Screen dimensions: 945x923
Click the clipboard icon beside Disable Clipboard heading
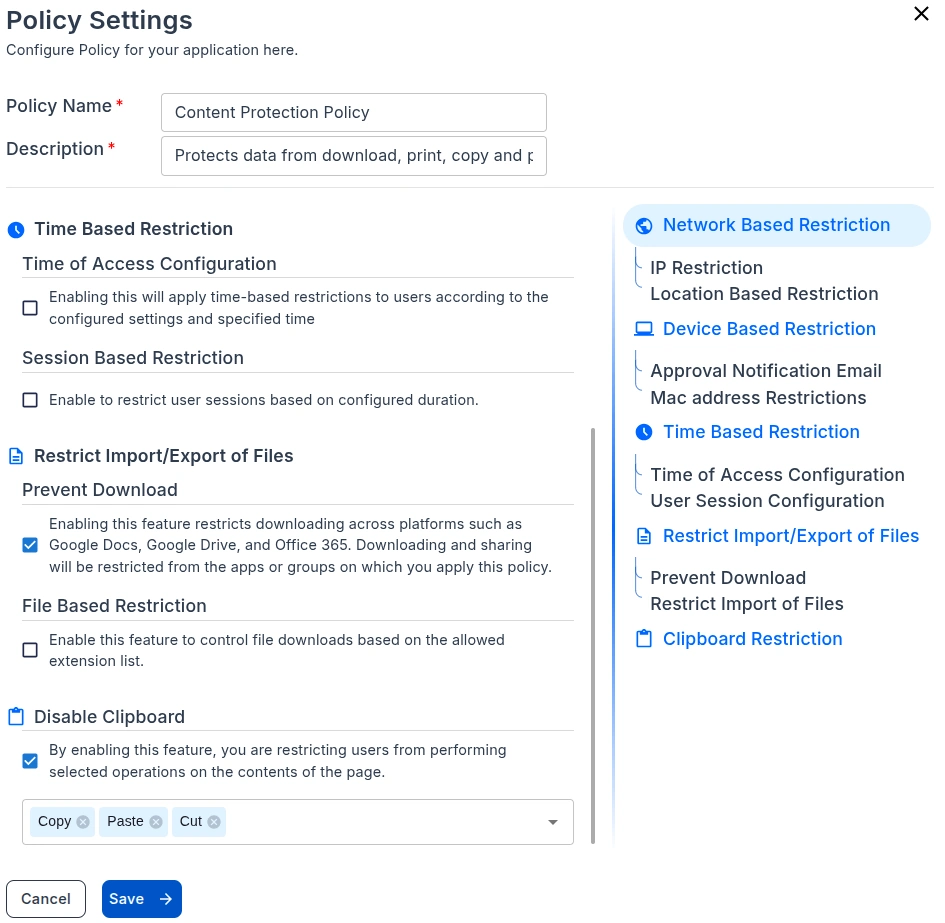(x=16, y=717)
